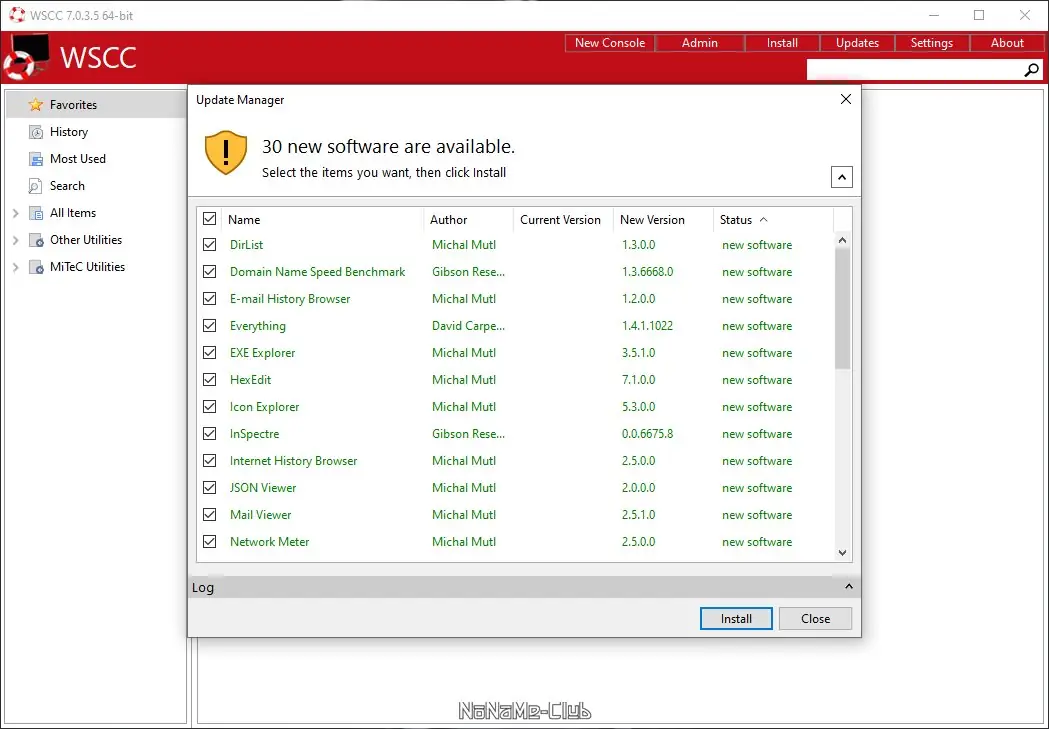Select the Most Used icon

[35, 159]
